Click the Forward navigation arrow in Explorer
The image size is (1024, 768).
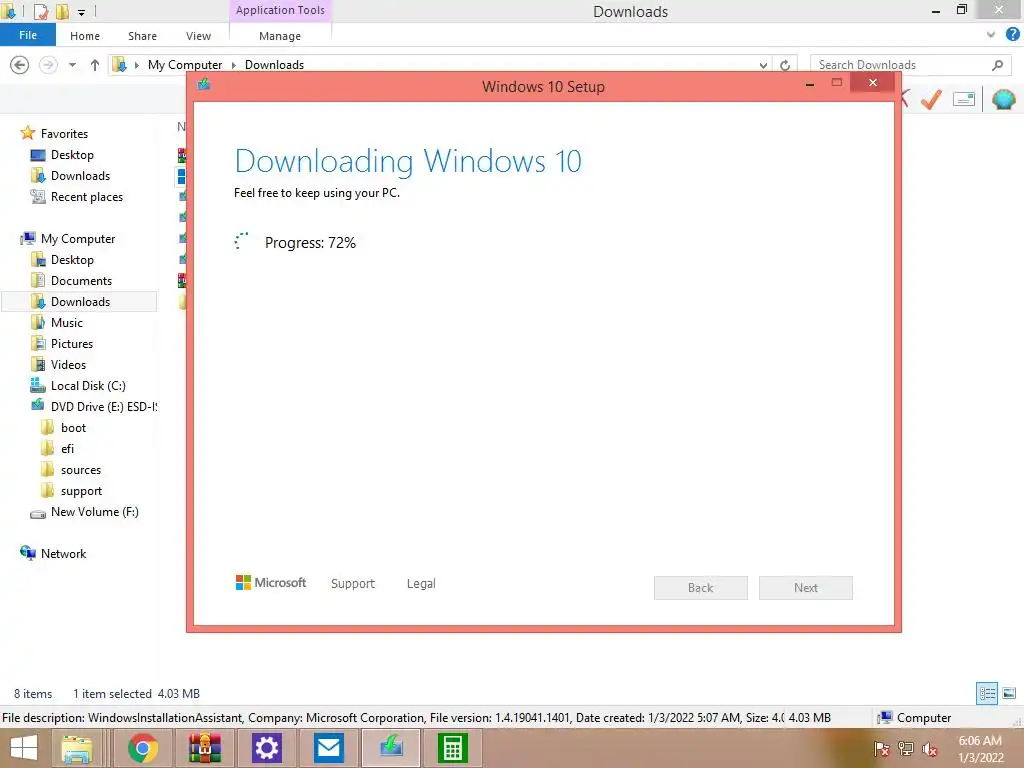click(x=48, y=65)
